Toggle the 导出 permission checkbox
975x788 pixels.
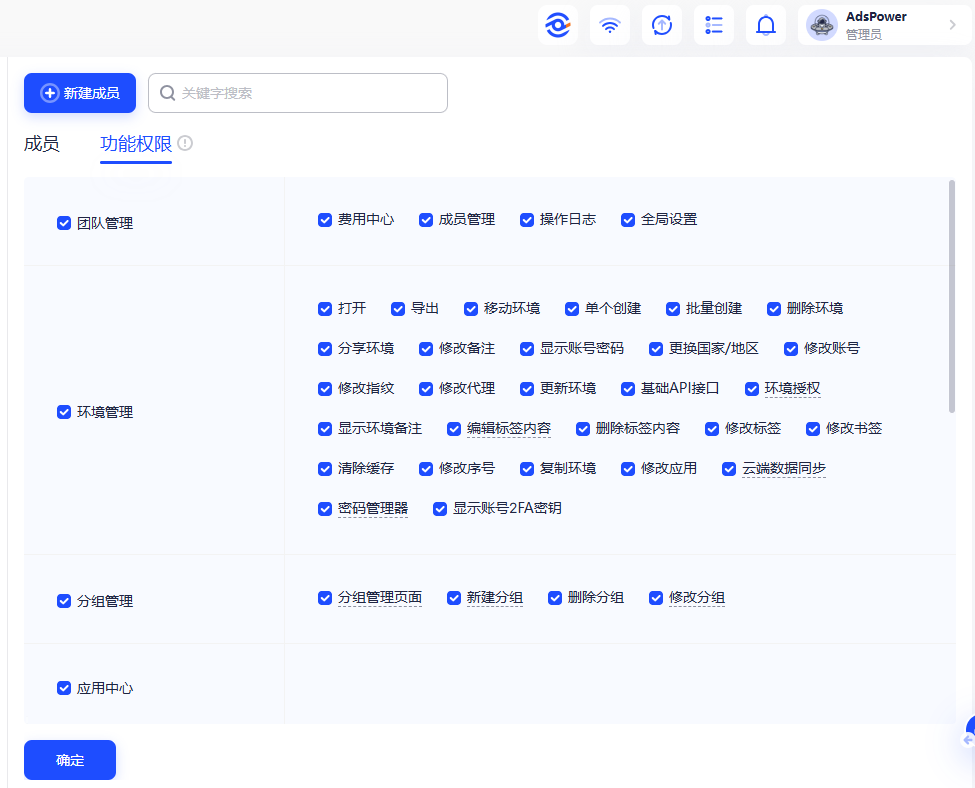[x=398, y=308]
